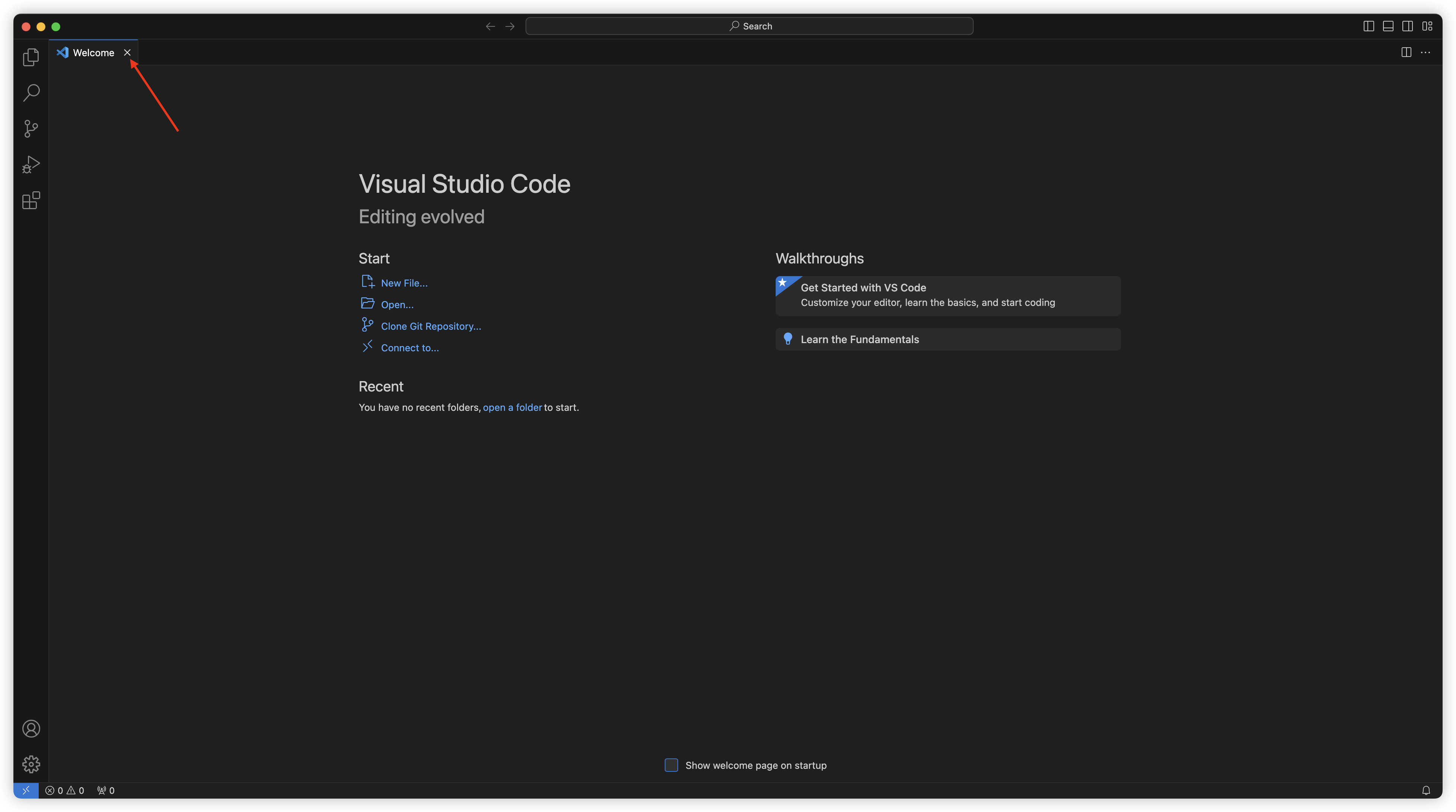Close the Welcome tab
Viewport: 1456px width, 812px height.
tap(127, 52)
